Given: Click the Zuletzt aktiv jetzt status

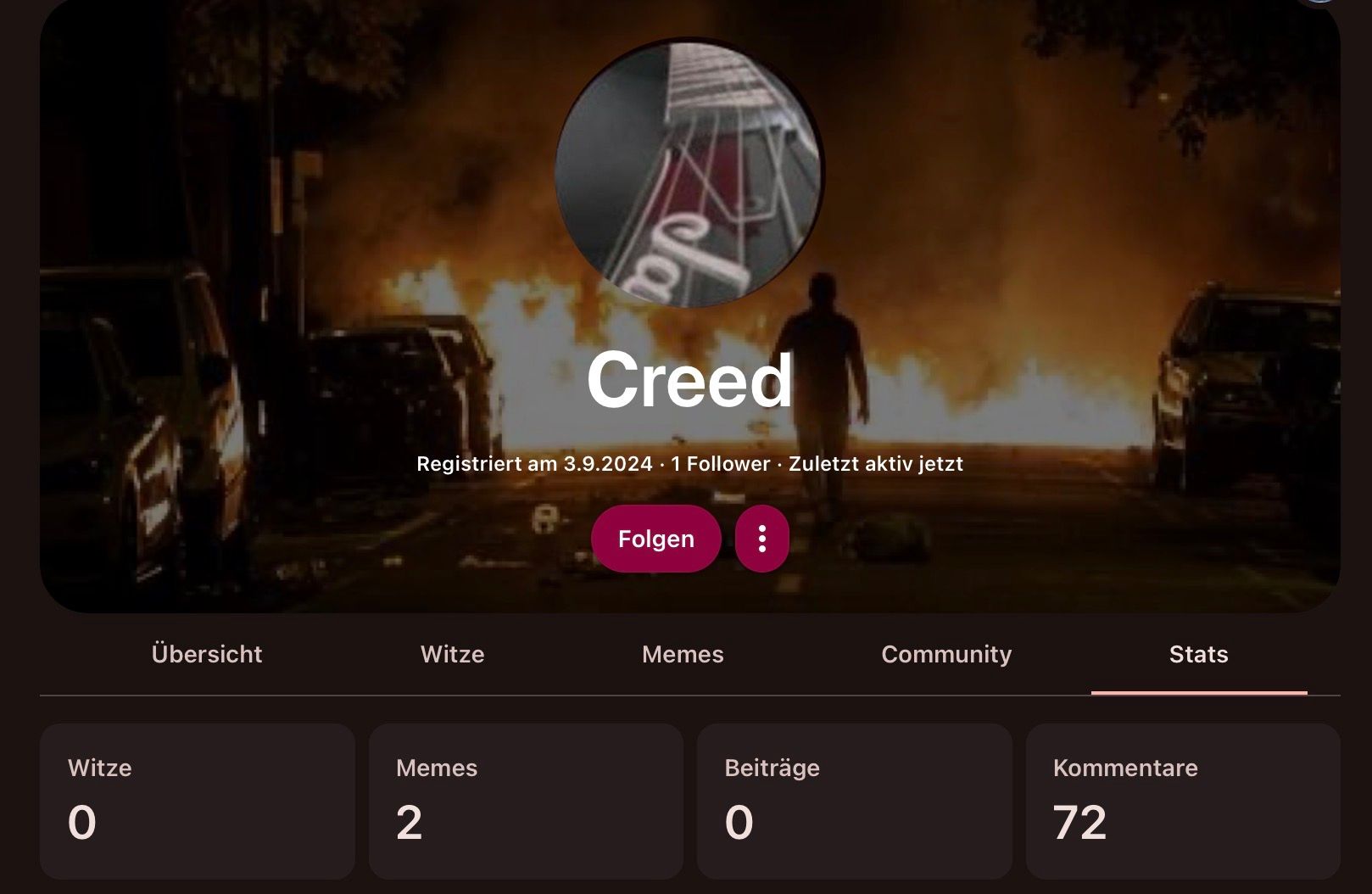Looking at the screenshot, I should 876,464.
